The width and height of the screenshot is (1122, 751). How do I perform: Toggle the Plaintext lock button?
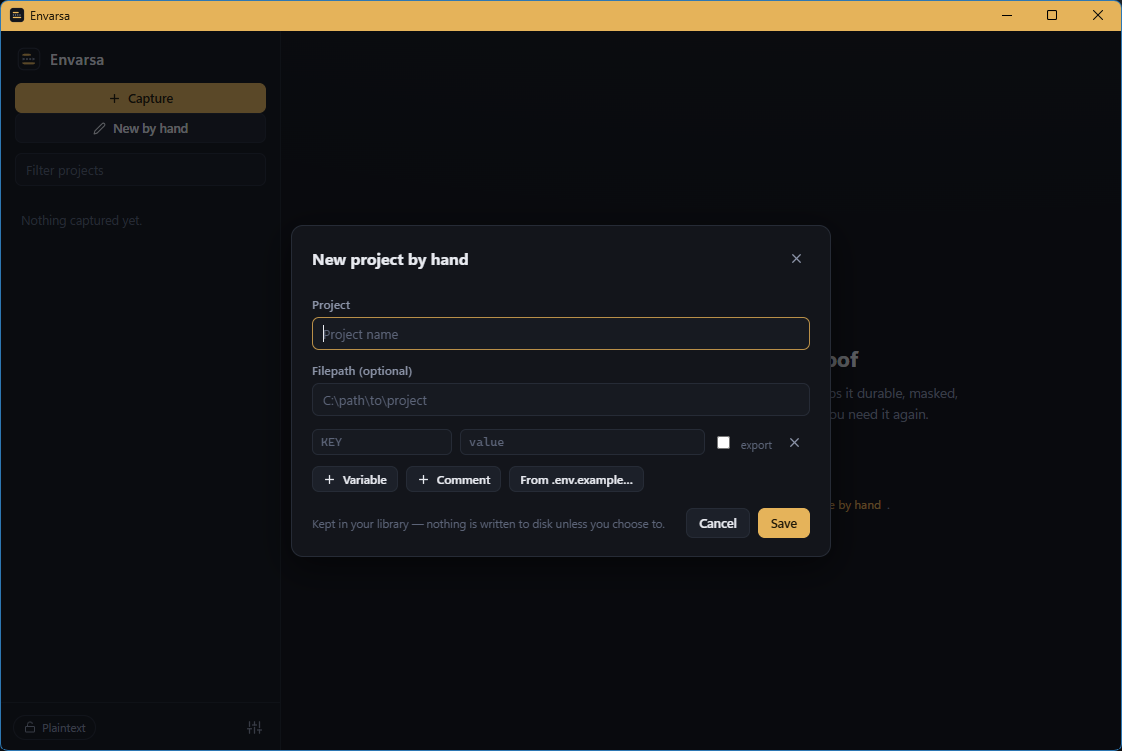pyautogui.click(x=54, y=727)
